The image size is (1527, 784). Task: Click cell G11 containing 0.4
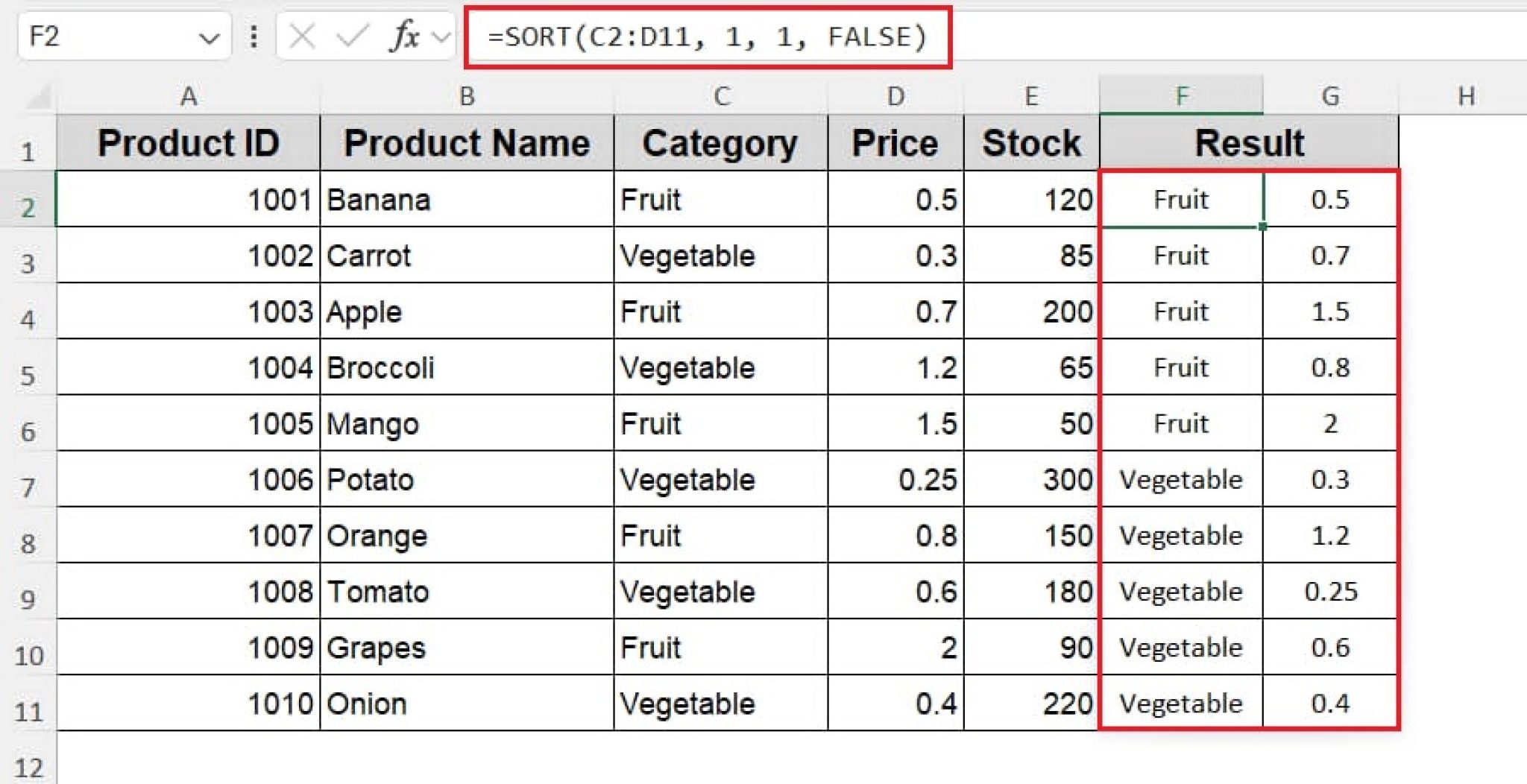[x=1331, y=702]
